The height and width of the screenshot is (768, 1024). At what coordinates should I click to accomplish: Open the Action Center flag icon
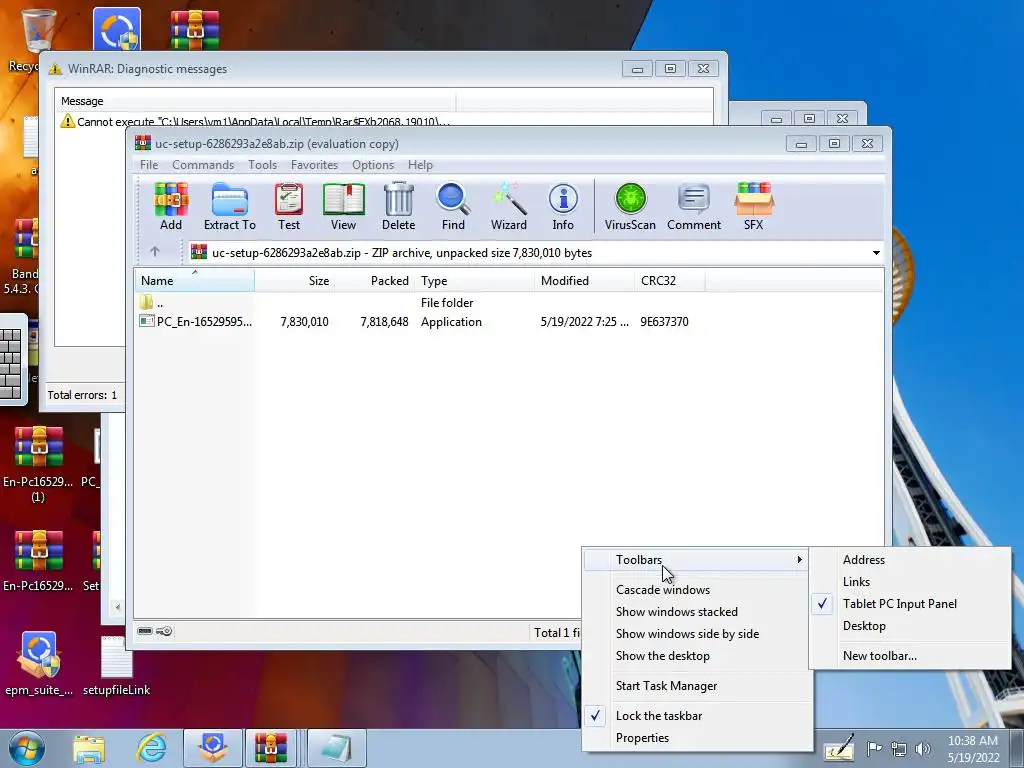point(874,748)
